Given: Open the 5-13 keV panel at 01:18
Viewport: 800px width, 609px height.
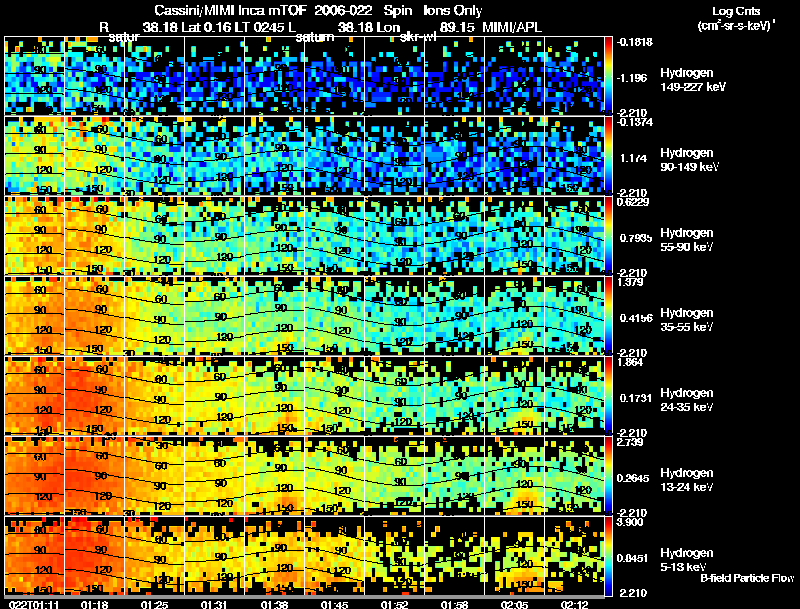Looking at the screenshot, I should (94, 556).
